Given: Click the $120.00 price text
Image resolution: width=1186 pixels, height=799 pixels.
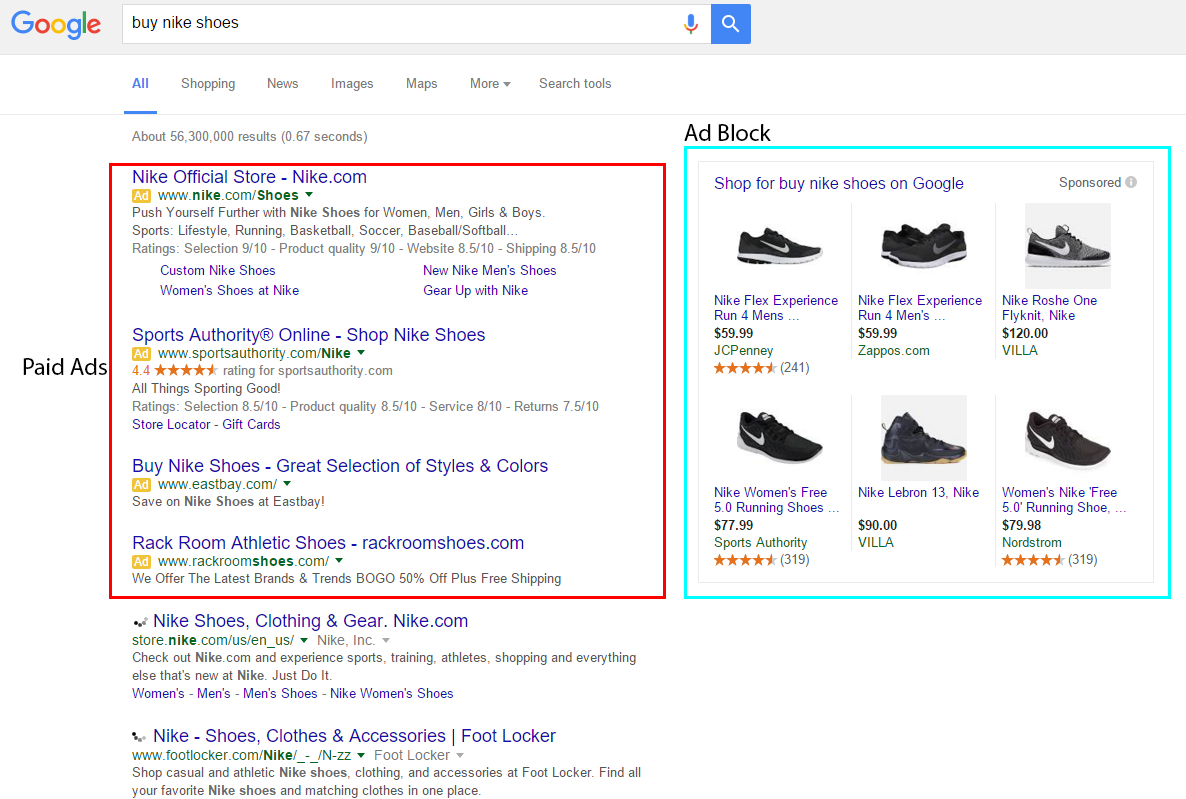Looking at the screenshot, I should [1025, 334].
